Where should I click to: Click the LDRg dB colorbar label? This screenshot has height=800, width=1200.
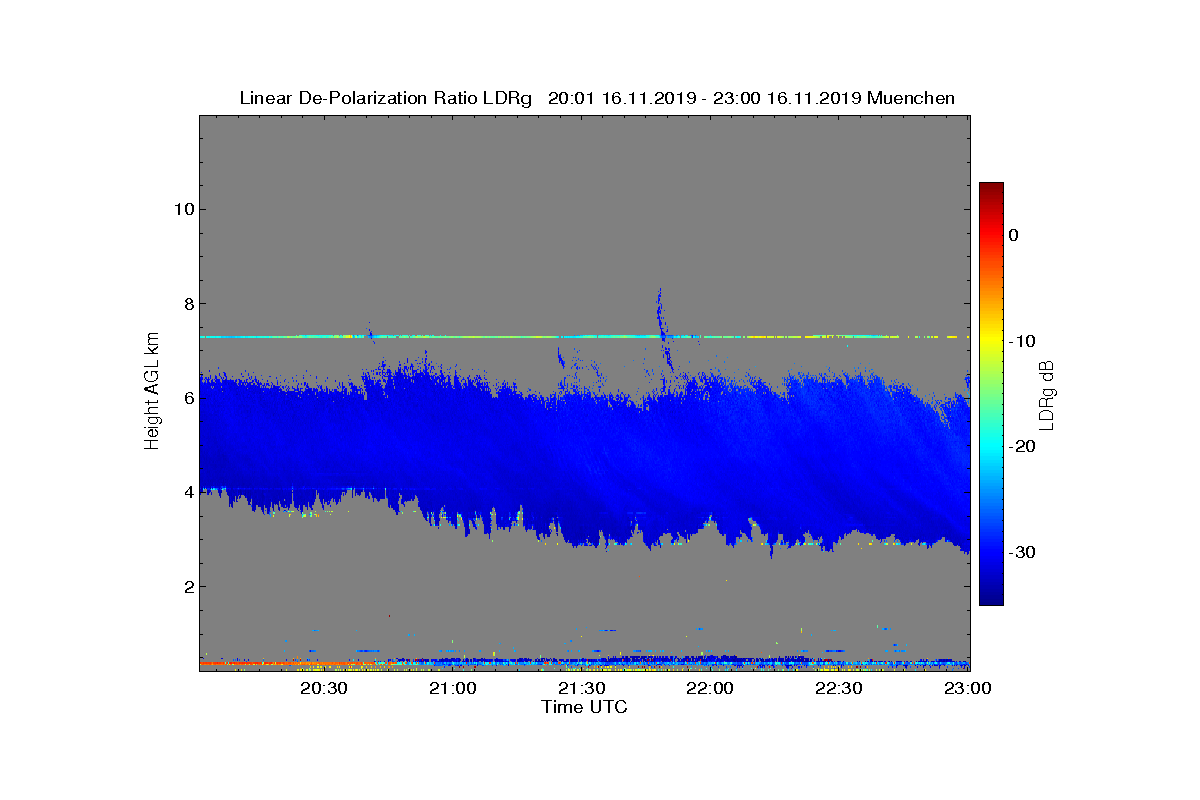1047,394
